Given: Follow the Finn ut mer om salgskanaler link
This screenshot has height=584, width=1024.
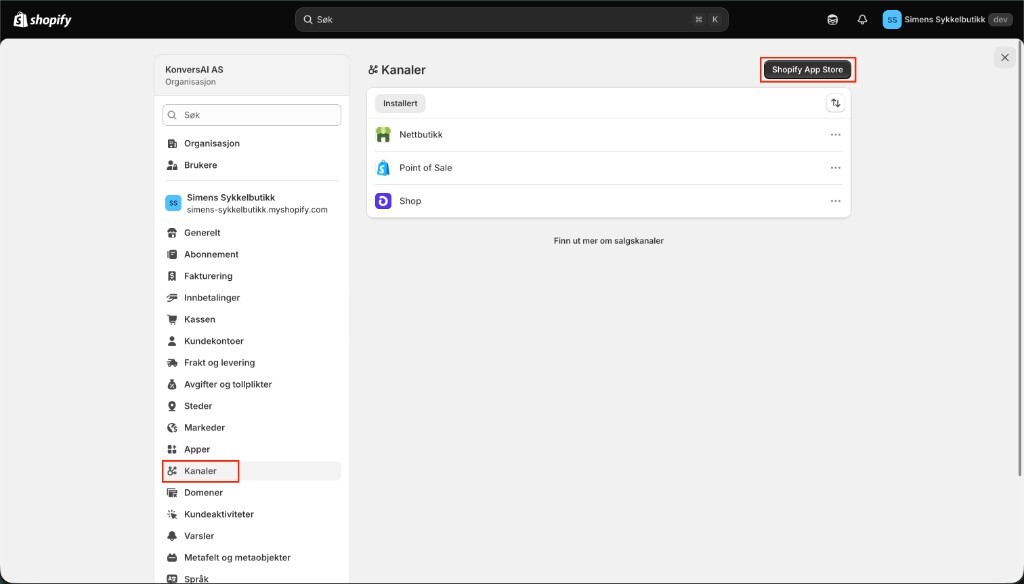Looking at the screenshot, I should point(609,241).
